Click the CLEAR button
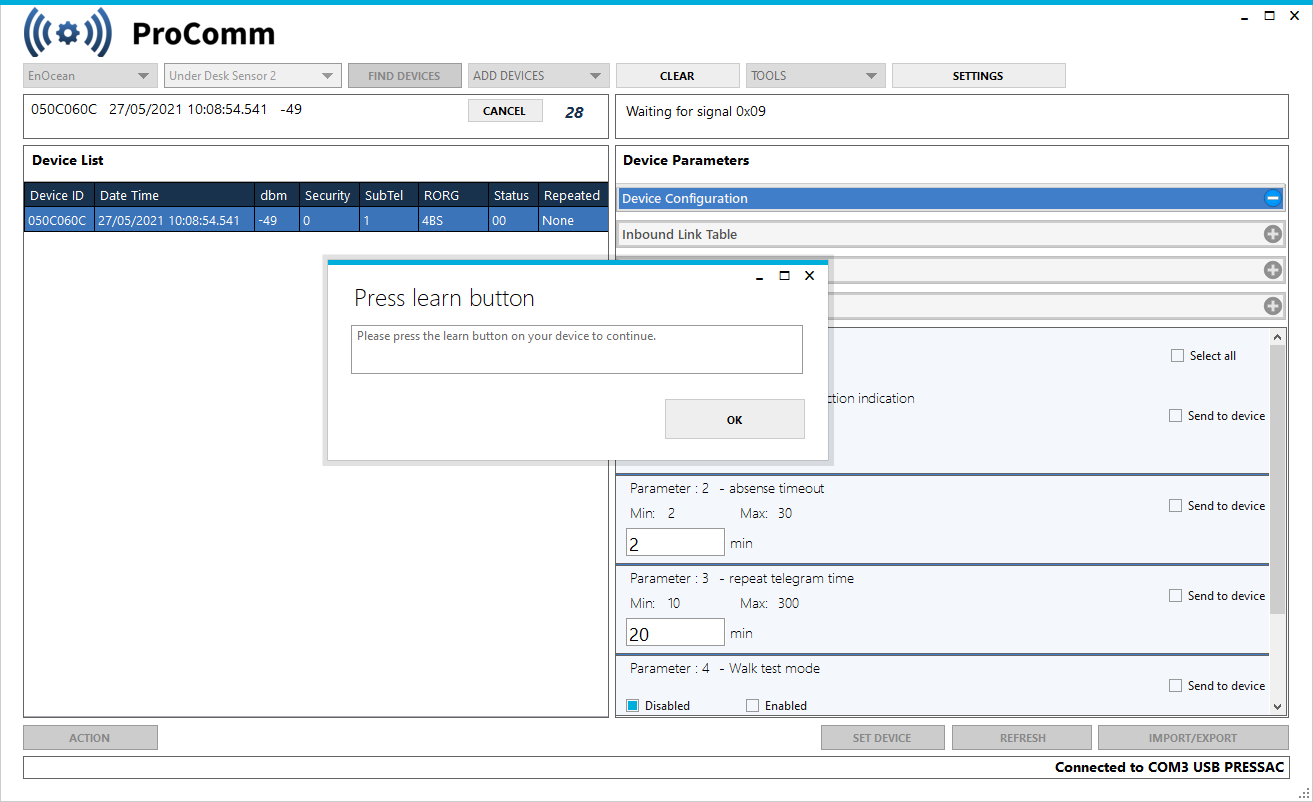Viewport: 1313px width, 802px height. coord(677,75)
